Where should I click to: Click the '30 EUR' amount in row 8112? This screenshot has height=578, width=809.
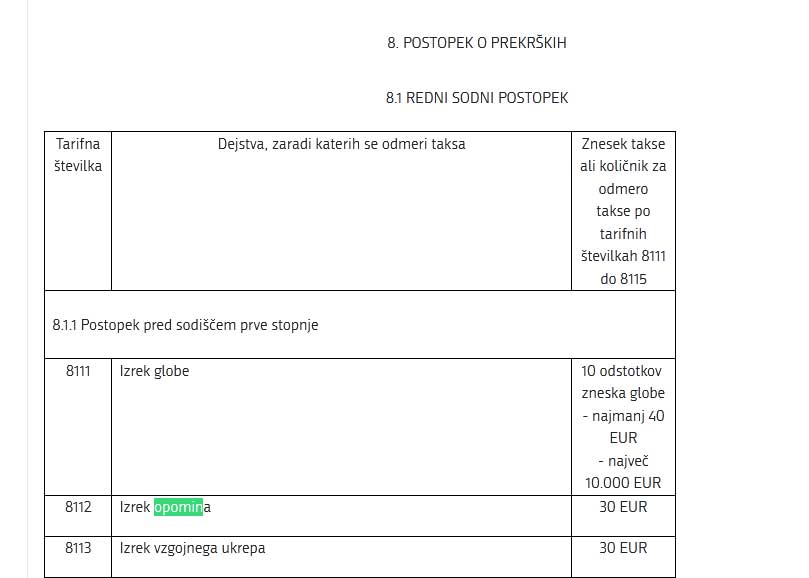tap(623, 507)
